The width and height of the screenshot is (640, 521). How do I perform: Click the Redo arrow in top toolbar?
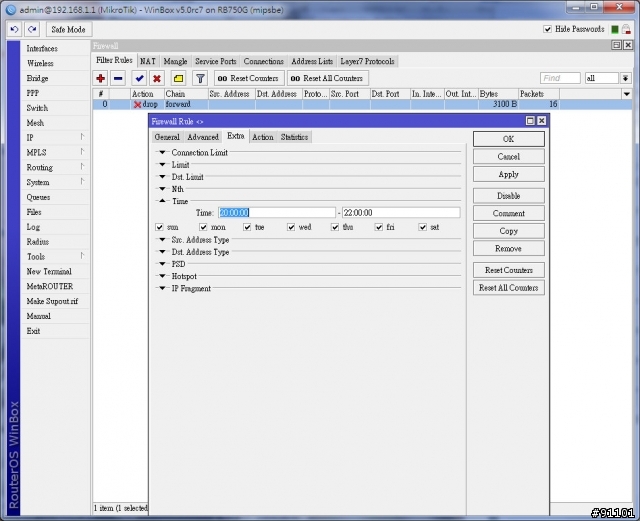click(32, 30)
